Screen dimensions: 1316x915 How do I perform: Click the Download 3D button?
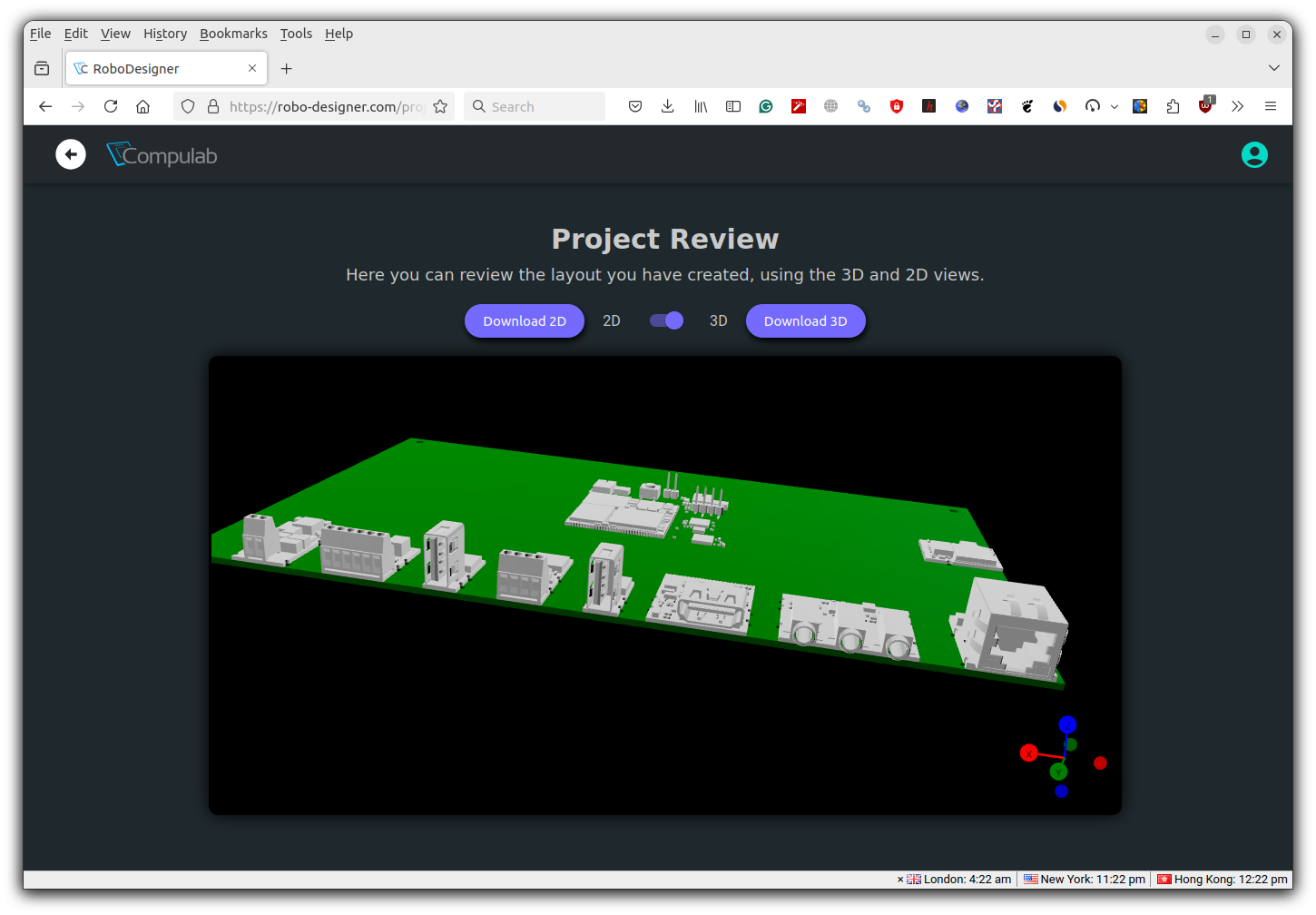point(806,320)
